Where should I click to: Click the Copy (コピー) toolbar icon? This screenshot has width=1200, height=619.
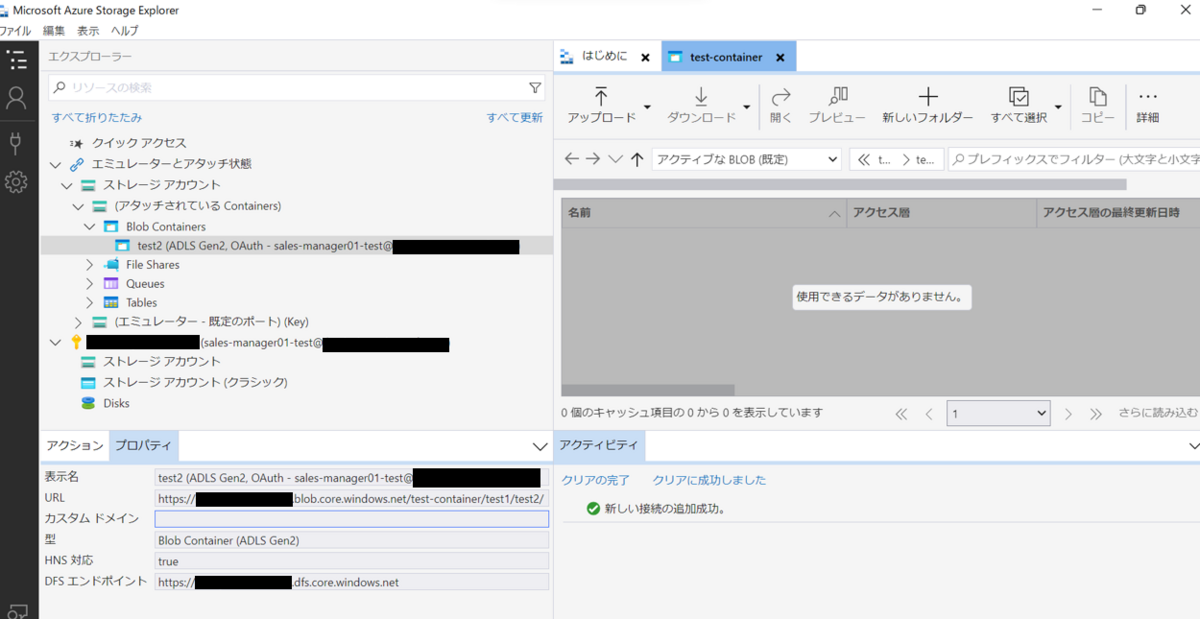click(1098, 105)
